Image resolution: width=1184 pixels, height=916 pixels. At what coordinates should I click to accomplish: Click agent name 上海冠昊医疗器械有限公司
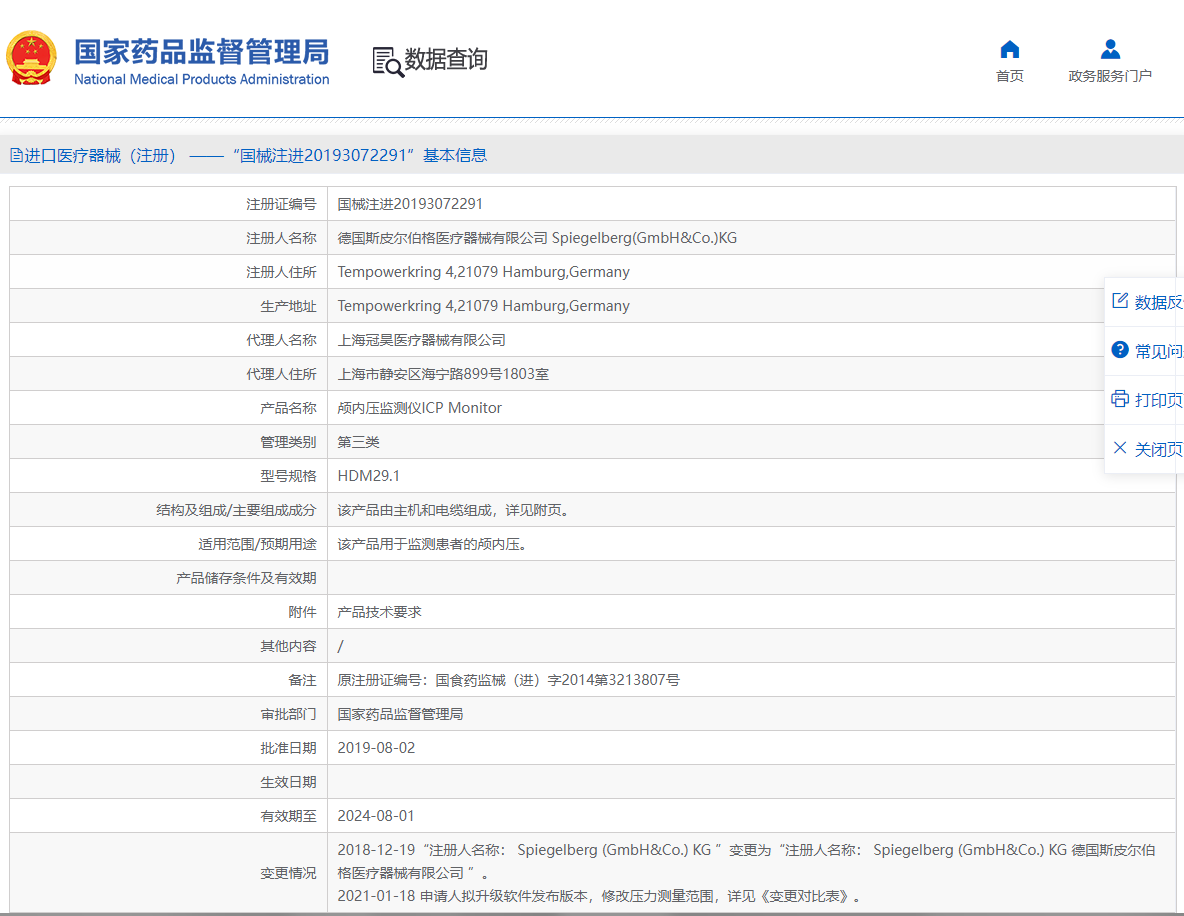pos(421,341)
